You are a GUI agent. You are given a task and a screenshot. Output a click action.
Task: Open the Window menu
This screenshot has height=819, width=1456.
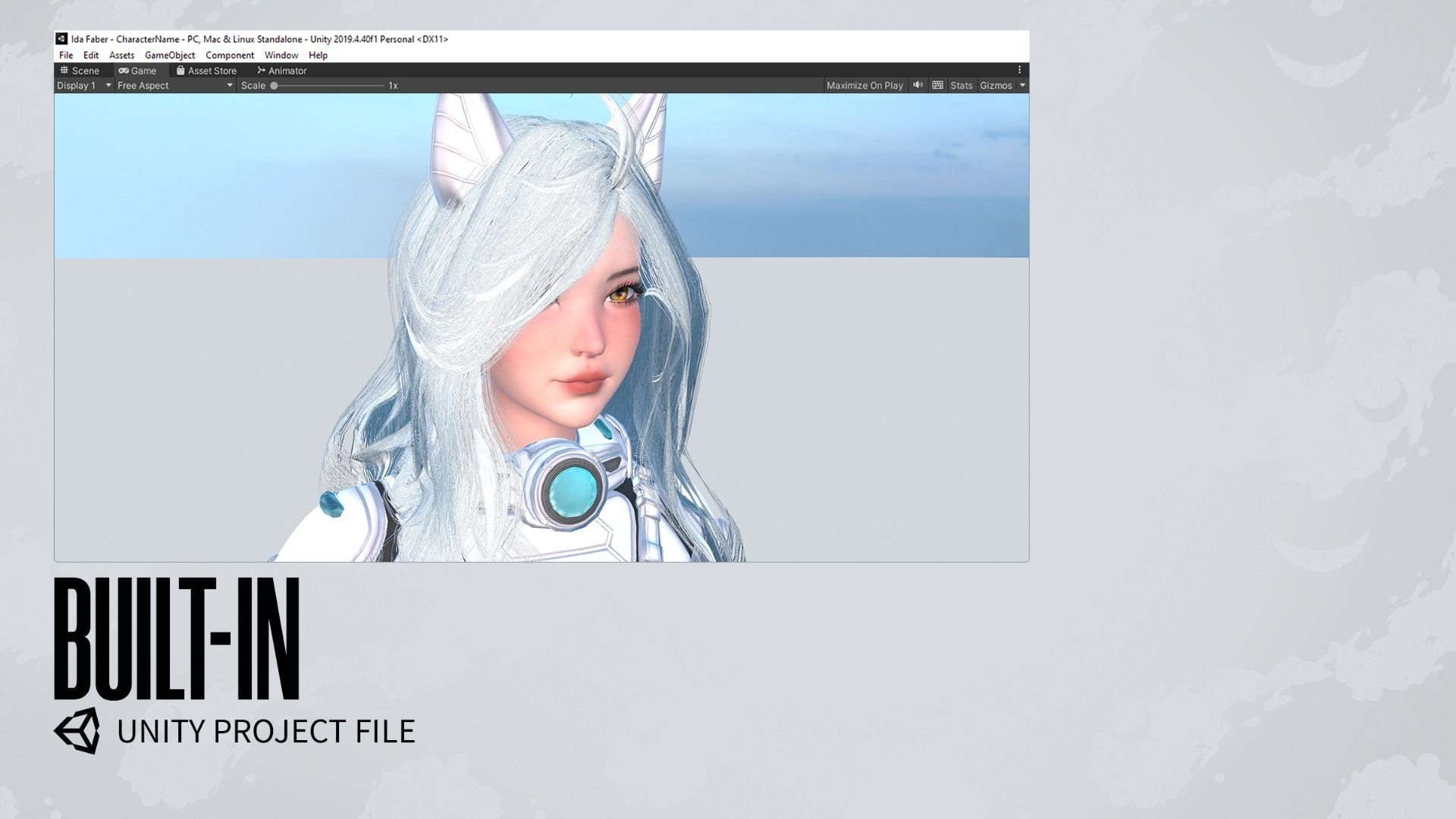(x=281, y=55)
